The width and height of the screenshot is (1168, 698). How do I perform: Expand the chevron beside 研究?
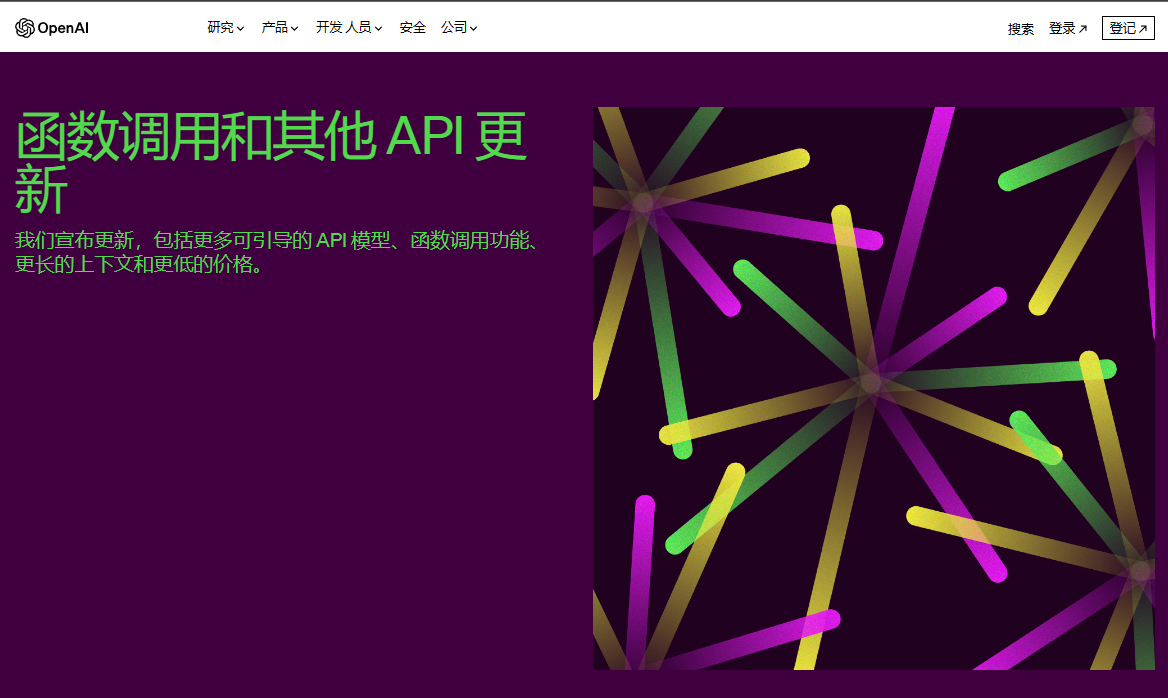click(x=241, y=29)
